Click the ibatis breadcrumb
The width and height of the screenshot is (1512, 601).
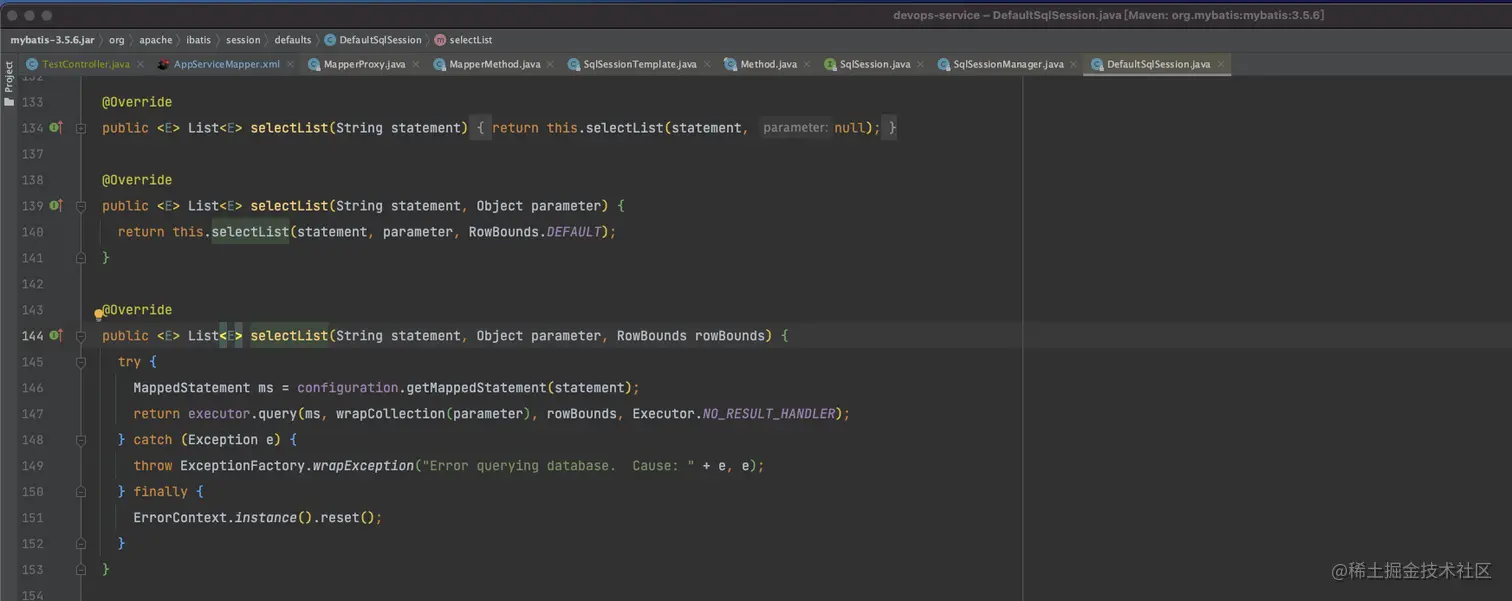pyautogui.click(x=199, y=40)
